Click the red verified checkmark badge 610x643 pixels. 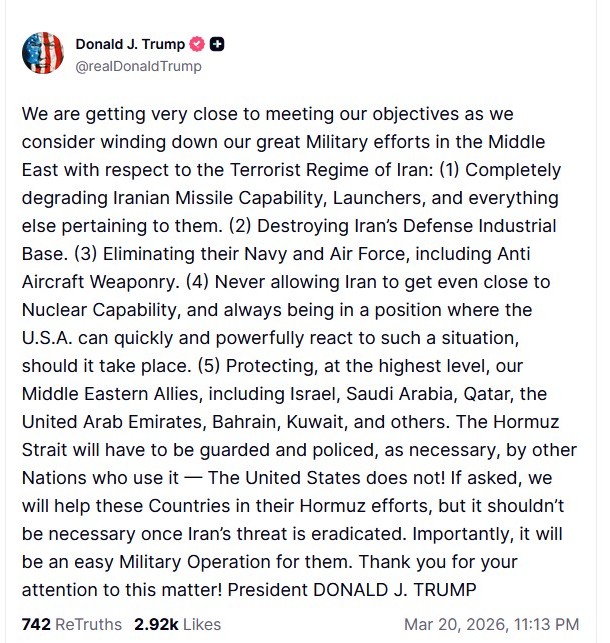pos(197,44)
